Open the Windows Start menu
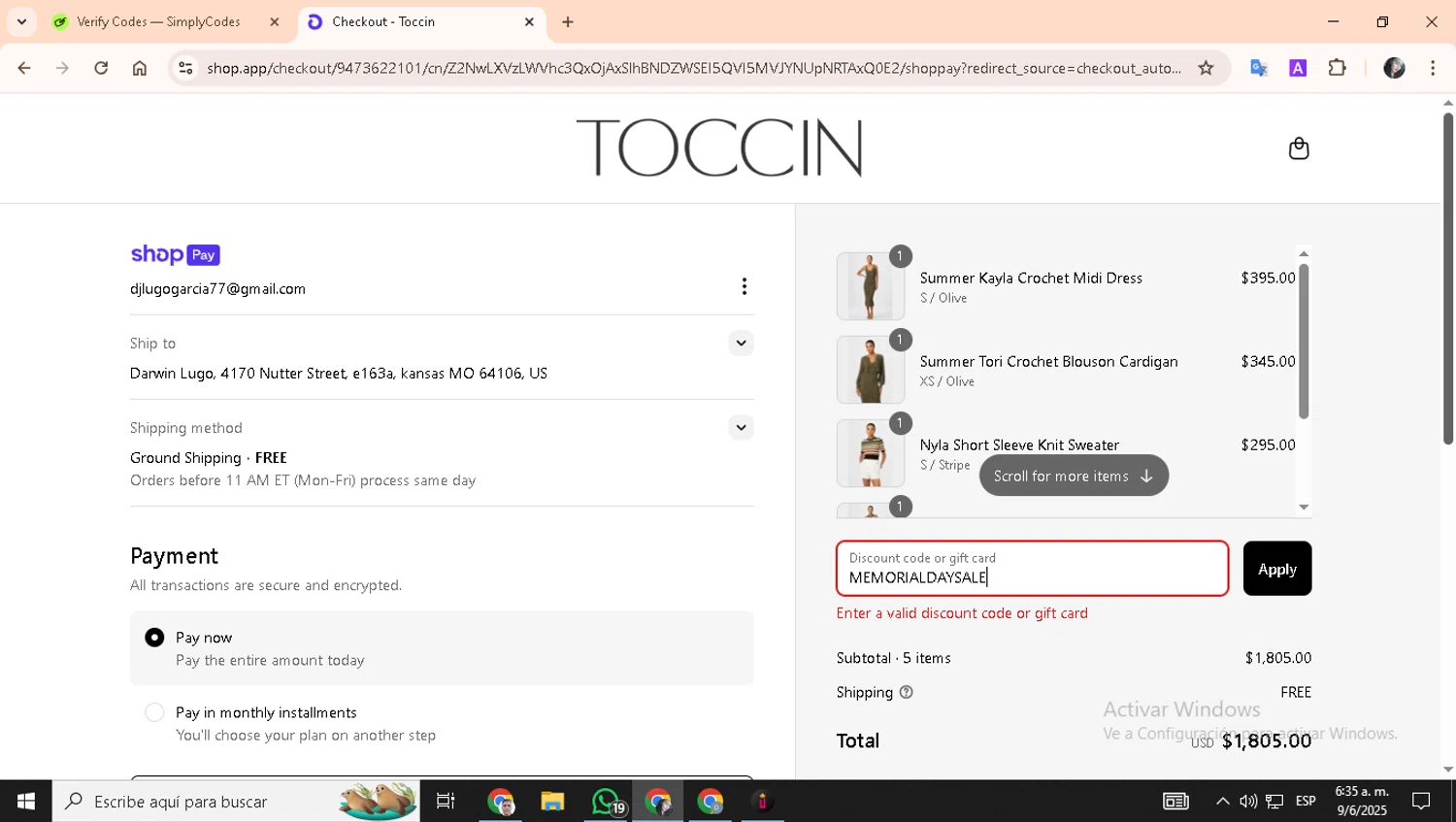 26,802
